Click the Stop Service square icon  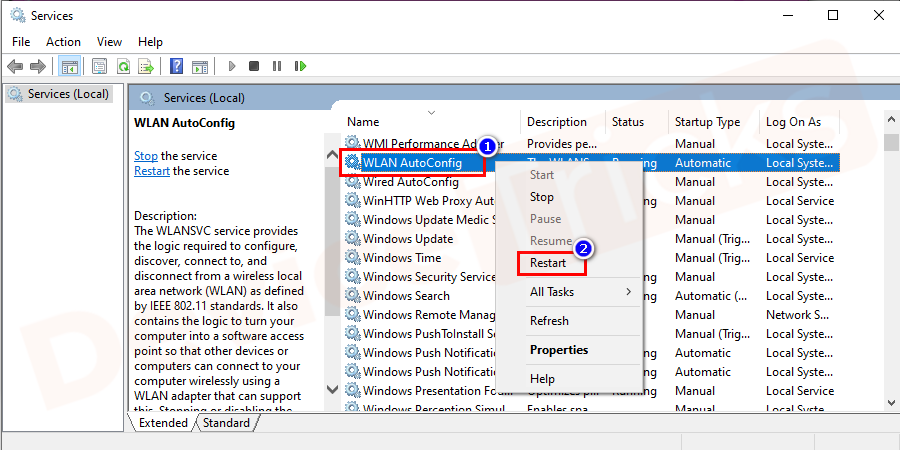(254, 67)
